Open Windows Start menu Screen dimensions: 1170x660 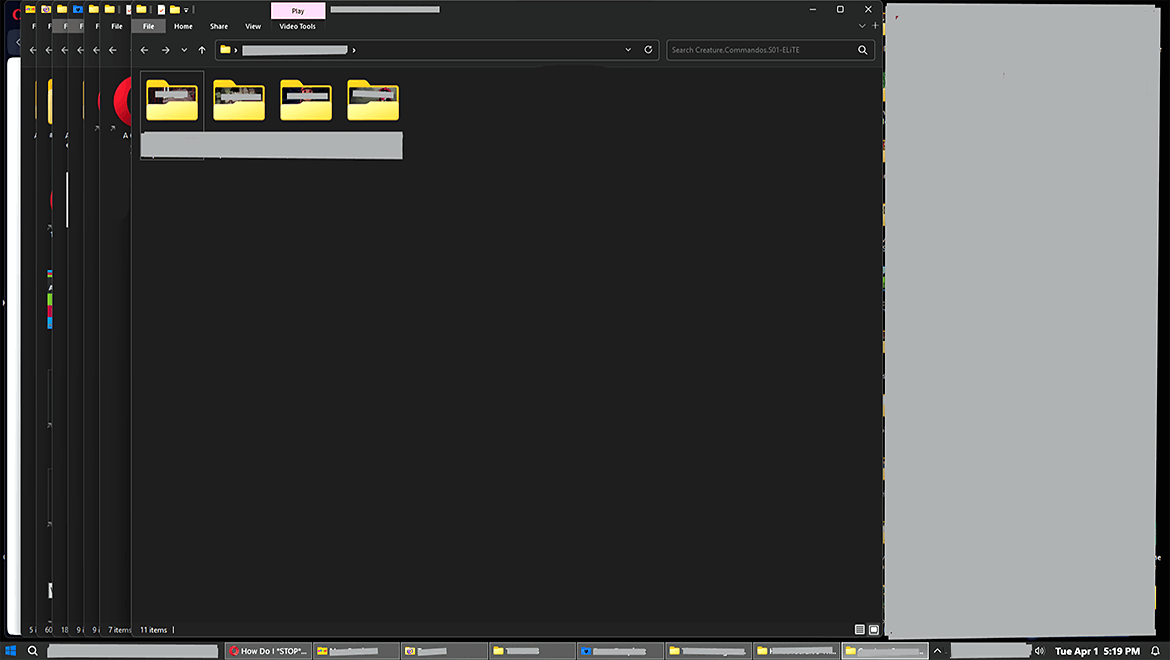[10, 651]
